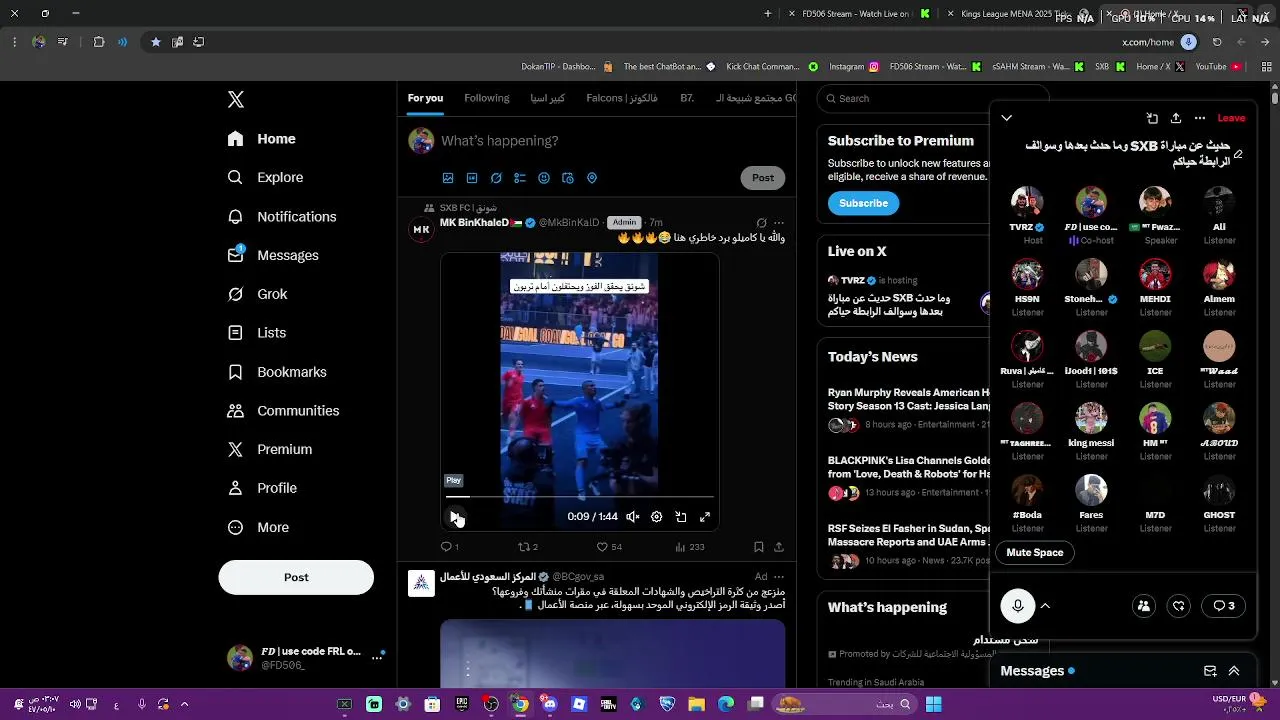Switch to Following tab

click(x=487, y=98)
